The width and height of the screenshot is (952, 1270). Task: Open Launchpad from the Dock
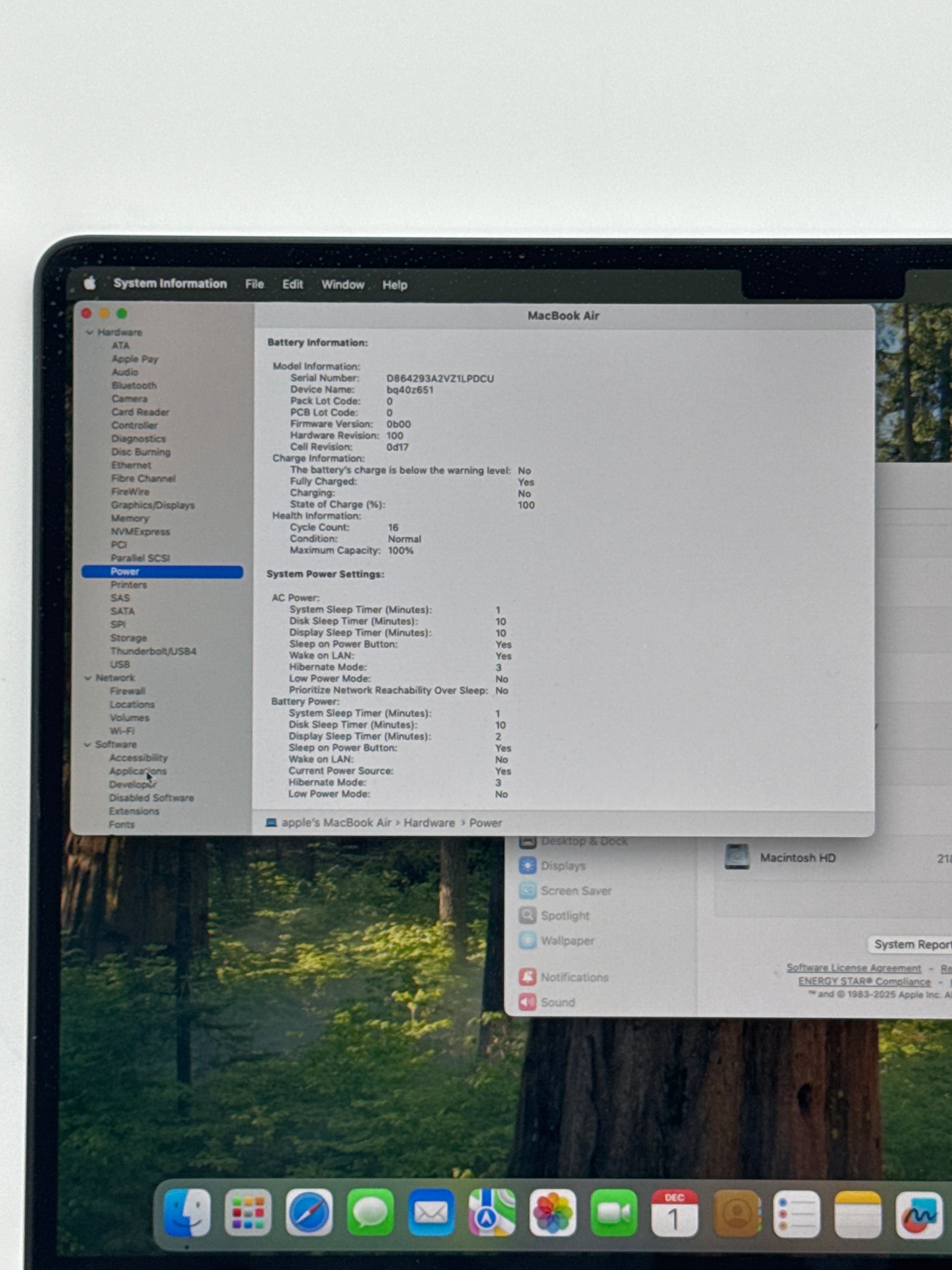[x=248, y=1213]
